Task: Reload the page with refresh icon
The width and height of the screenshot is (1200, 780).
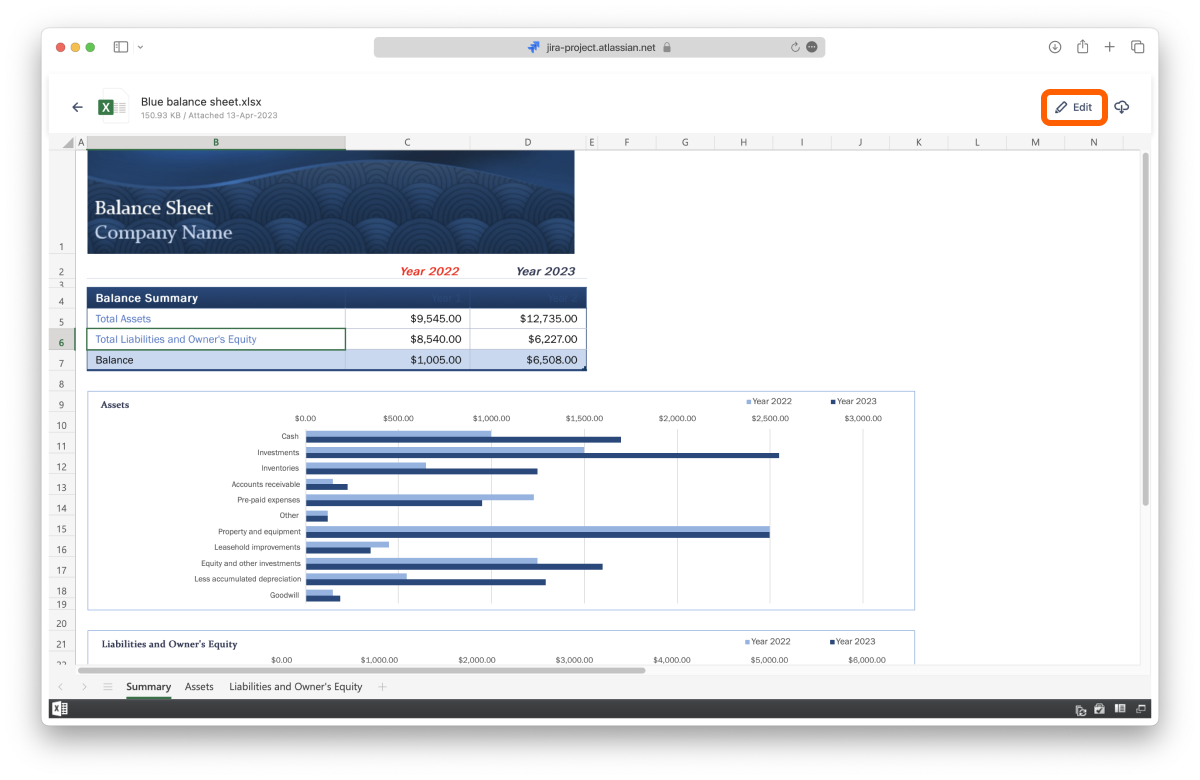Action: tap(795, 47)
